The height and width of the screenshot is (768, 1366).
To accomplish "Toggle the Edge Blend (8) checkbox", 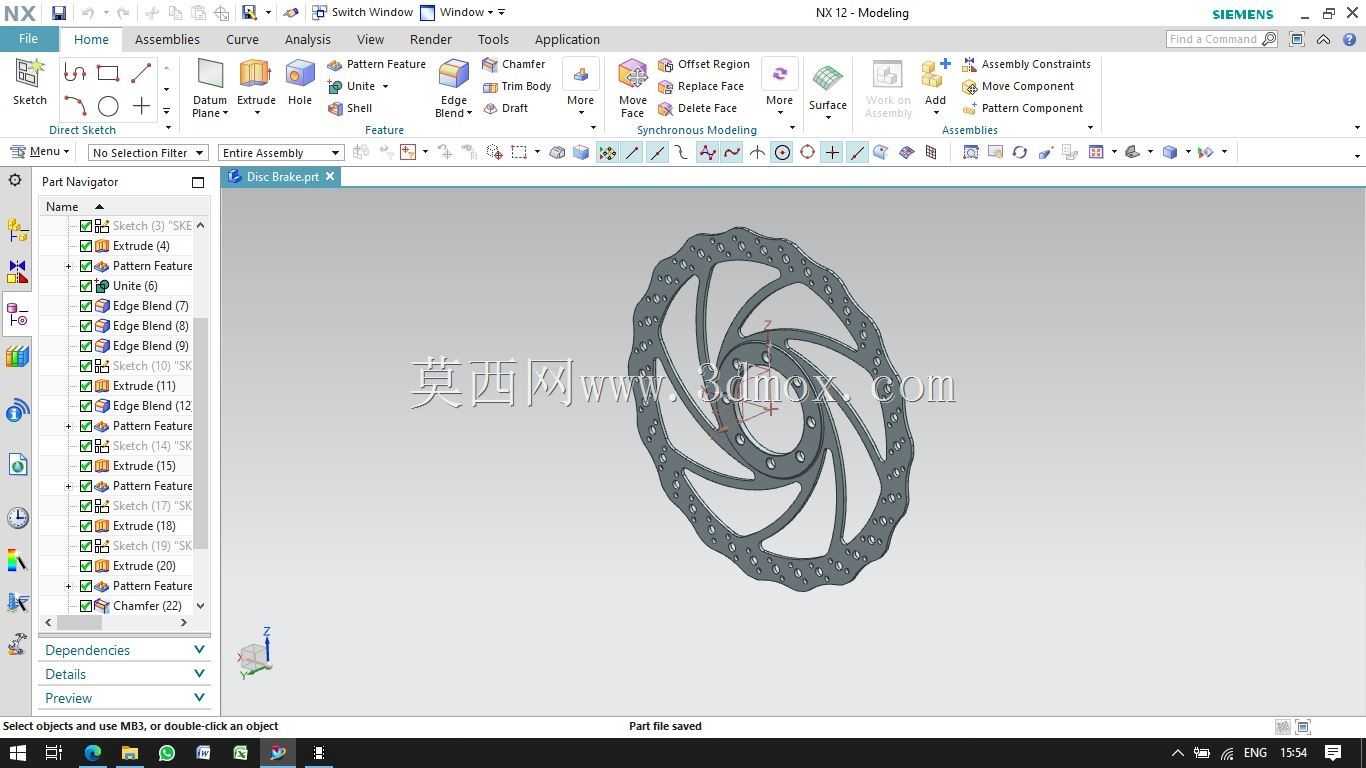I will click(x=86, y=326).
